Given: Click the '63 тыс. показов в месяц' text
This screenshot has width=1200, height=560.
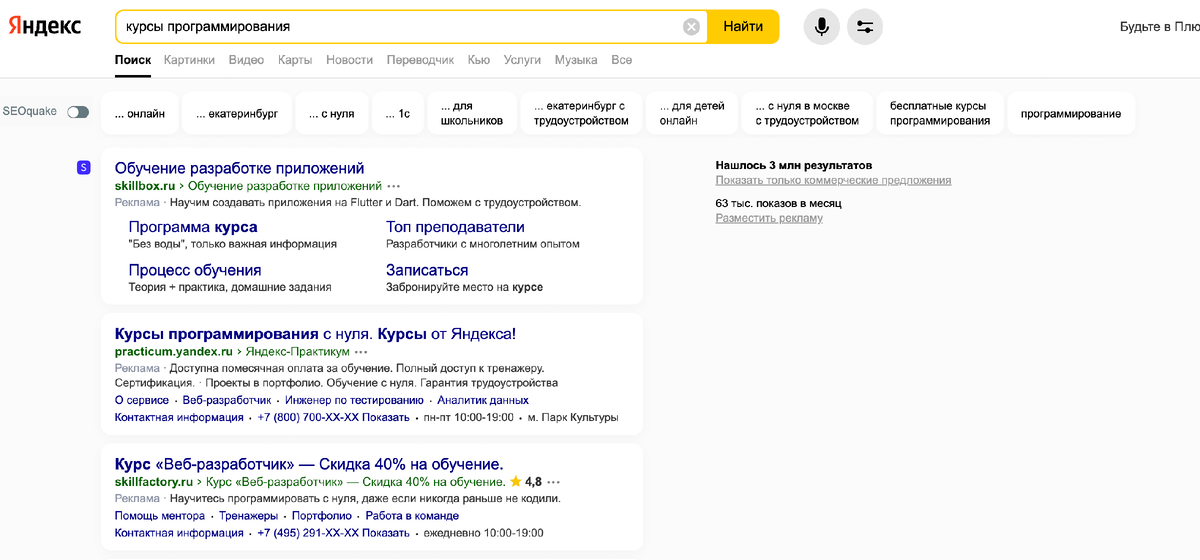Looking at the screenshot, I should pyautogui.click(x=779, y=203).
